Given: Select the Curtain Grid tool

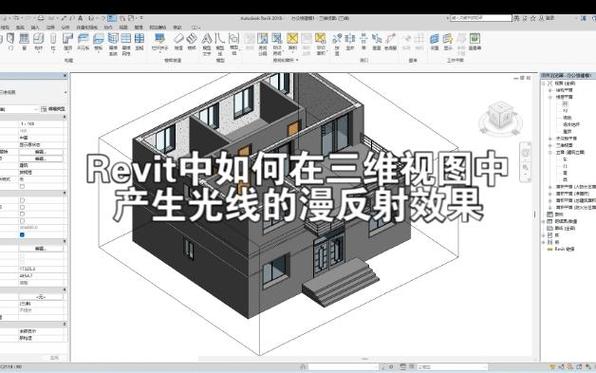Looking at the screenshot, I should [x=126, y=43].
